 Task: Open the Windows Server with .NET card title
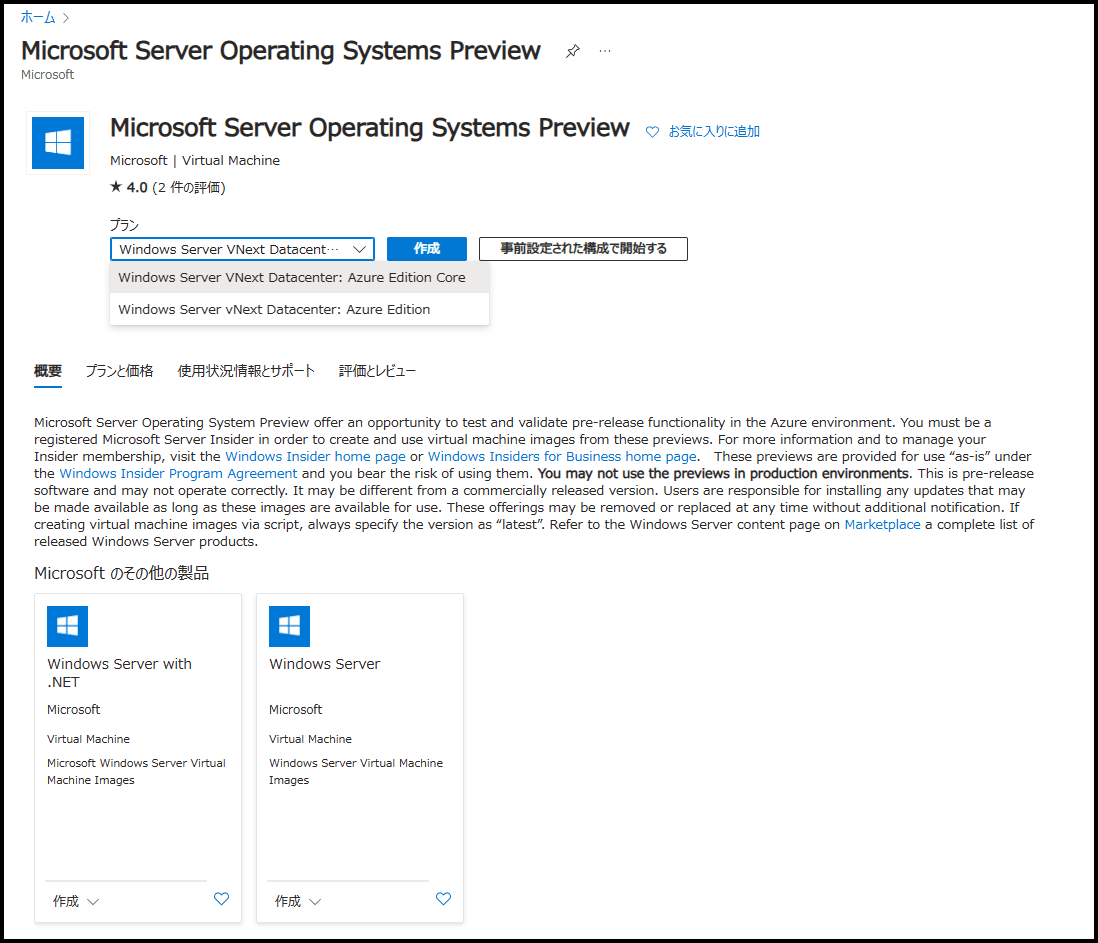[119, 673]
